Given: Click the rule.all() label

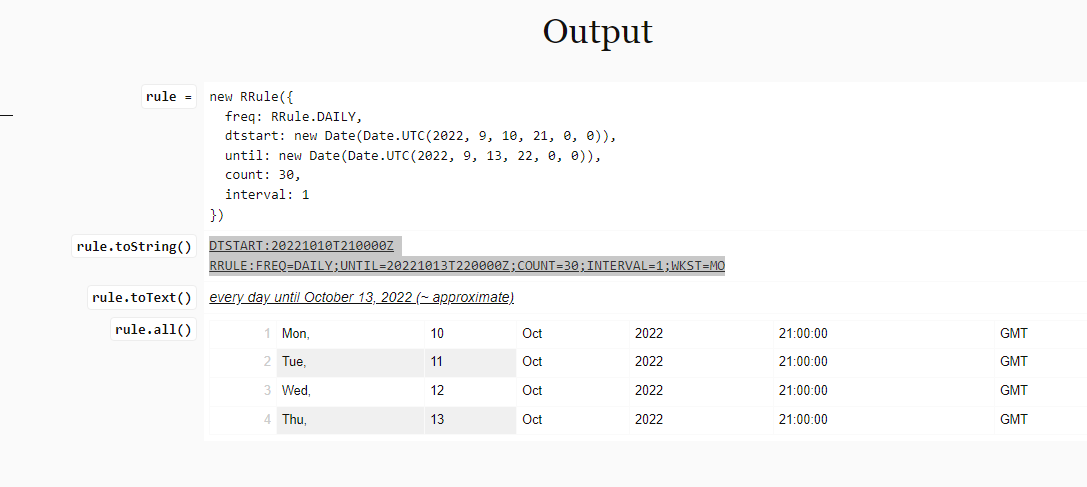Looking at the screenshot, I should (153, 330).
